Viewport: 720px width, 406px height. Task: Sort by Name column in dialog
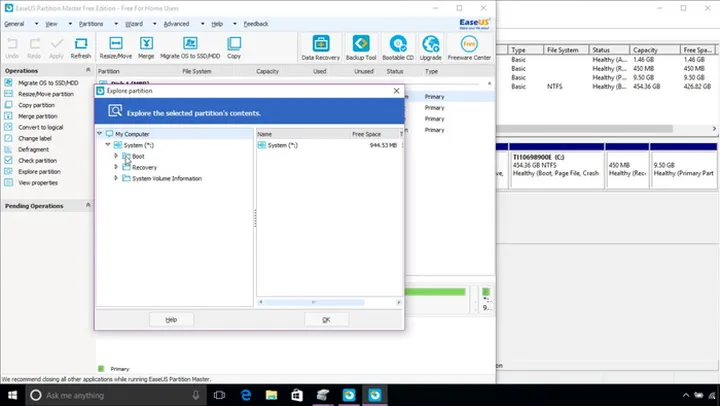tap(302, 134)
